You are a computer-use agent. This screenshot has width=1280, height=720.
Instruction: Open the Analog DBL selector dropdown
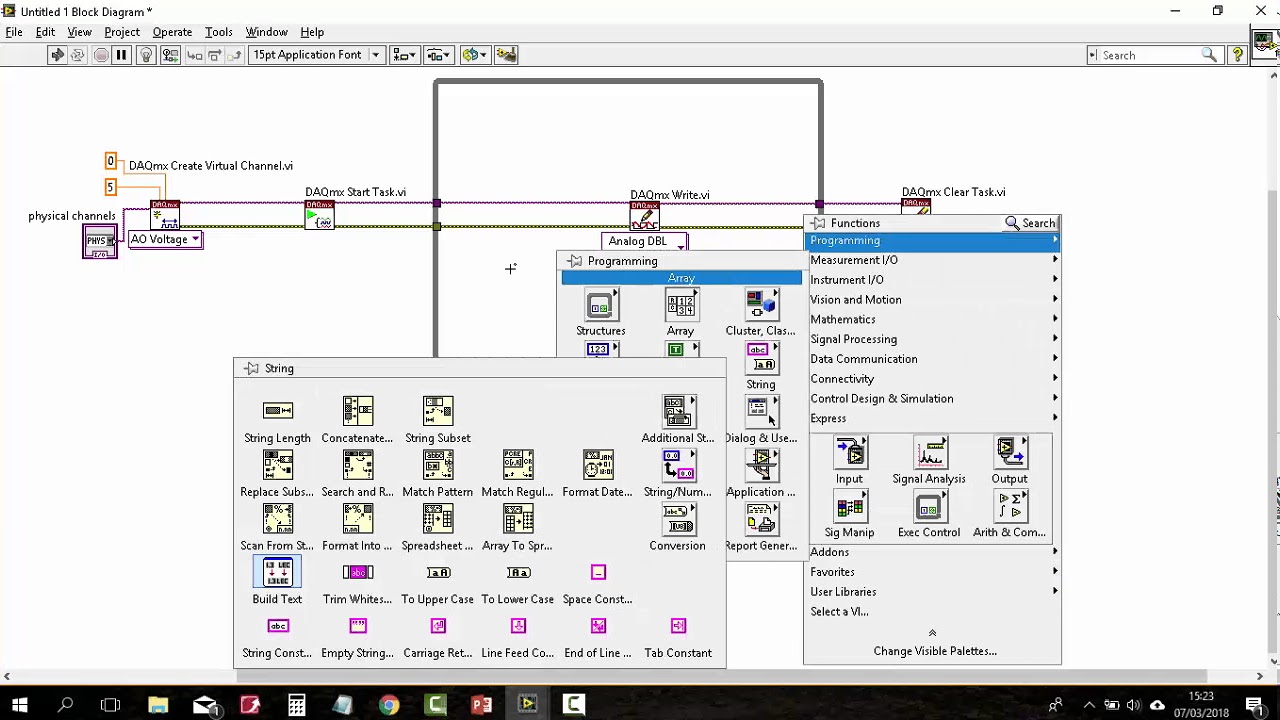point(646,241)
